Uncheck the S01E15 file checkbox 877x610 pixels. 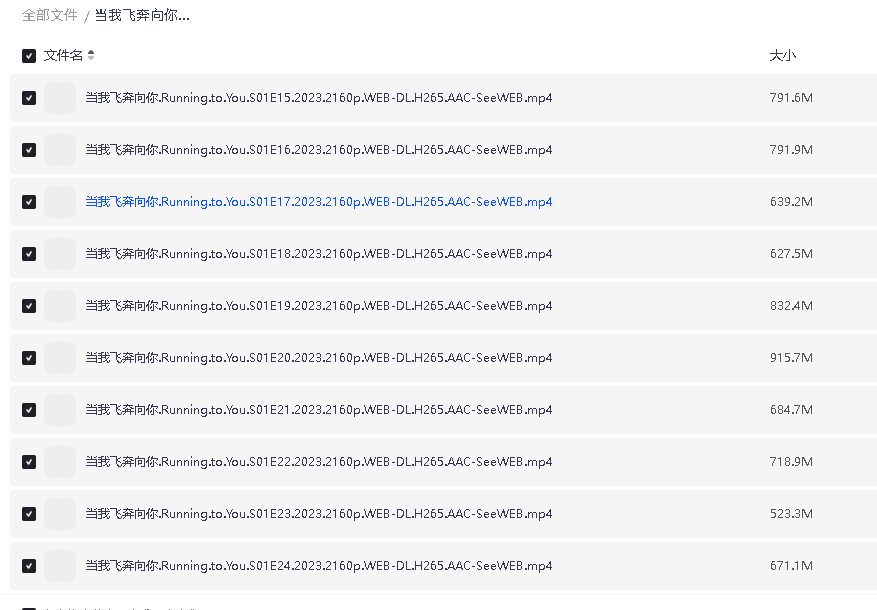[x=29, y=98]
